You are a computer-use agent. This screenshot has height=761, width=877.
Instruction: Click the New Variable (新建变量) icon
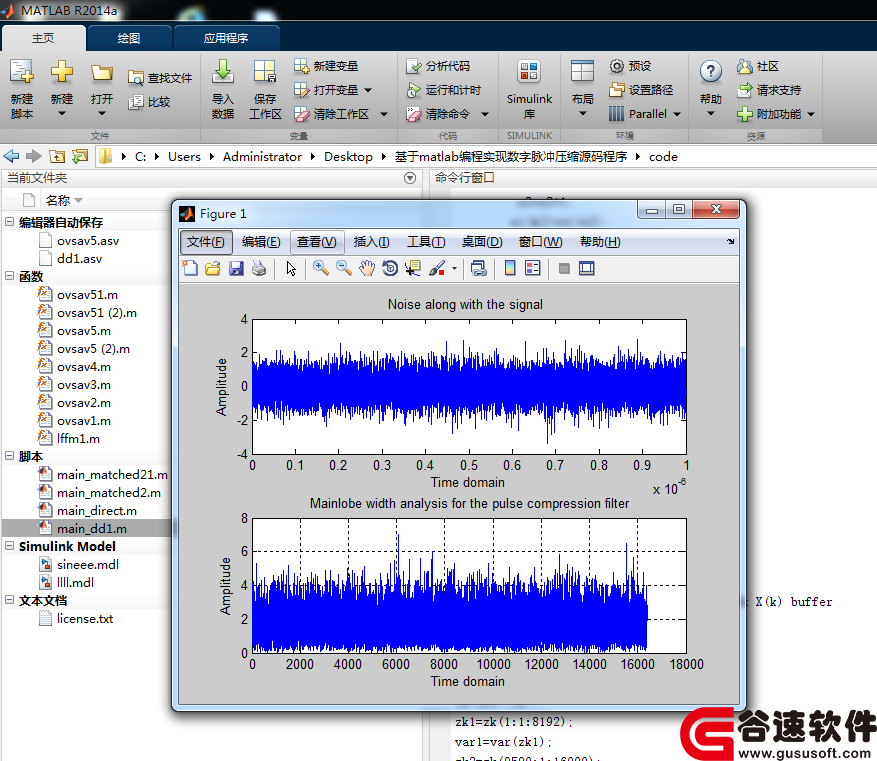[301, 66]
